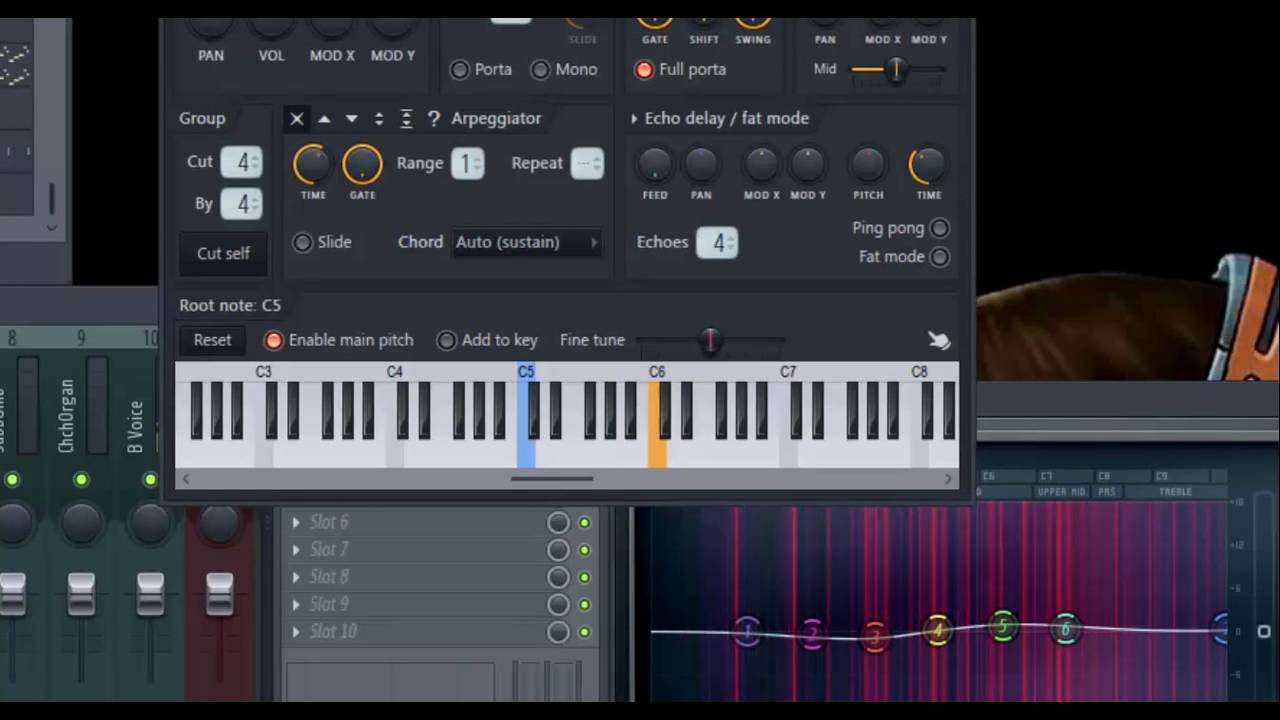Click the plug icon beside Fine tune

click(938, 341)
